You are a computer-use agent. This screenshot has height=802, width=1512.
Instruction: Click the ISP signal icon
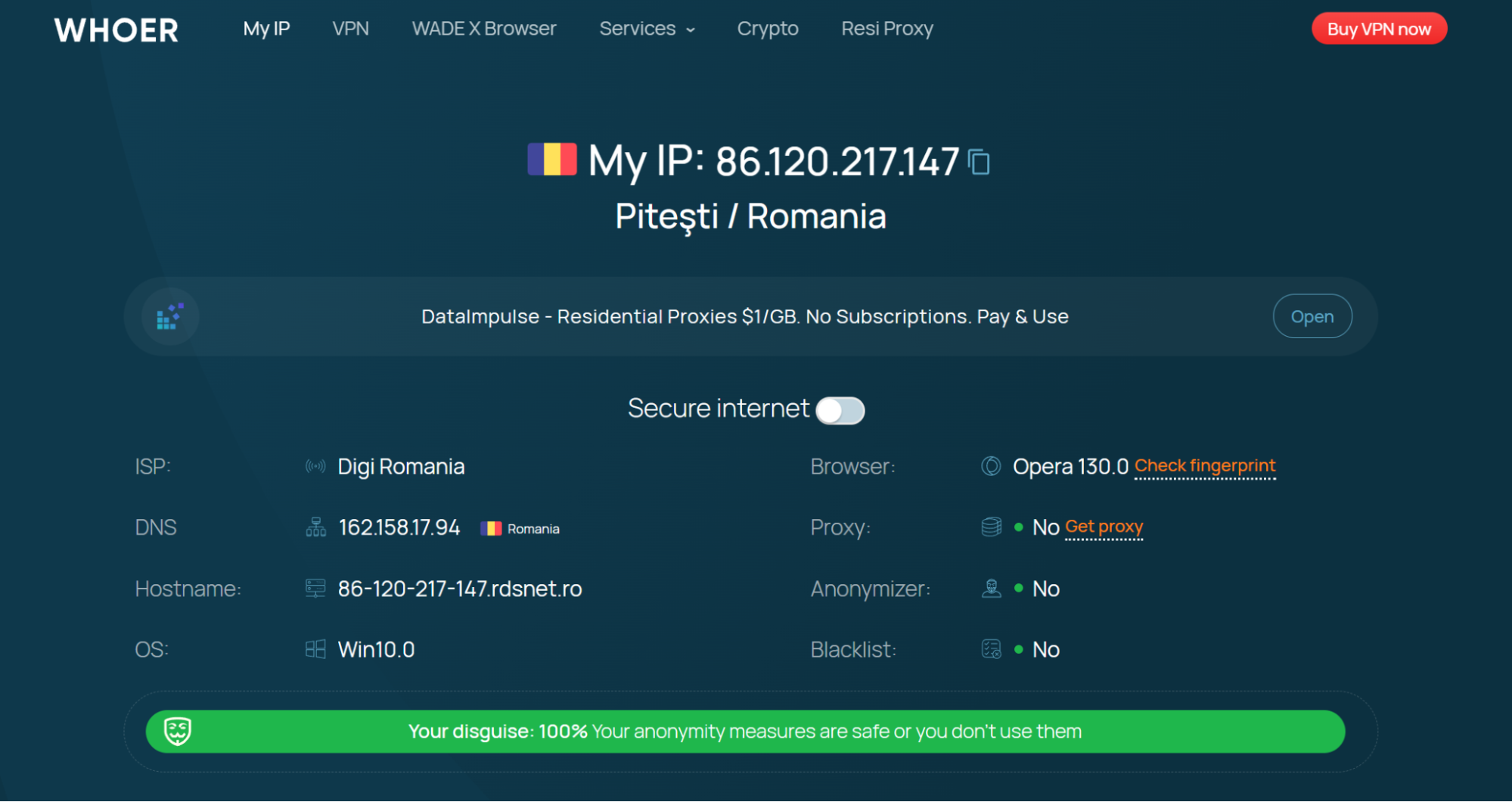(315, 466)
